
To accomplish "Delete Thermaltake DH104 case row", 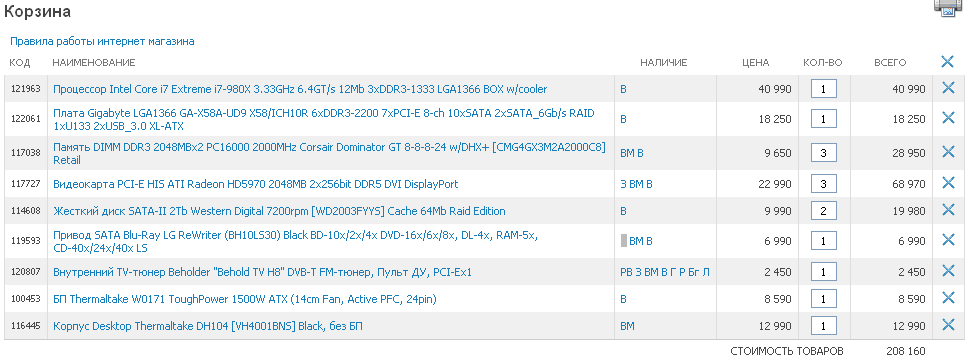I will pyautogui.click(x=948, y=325).
